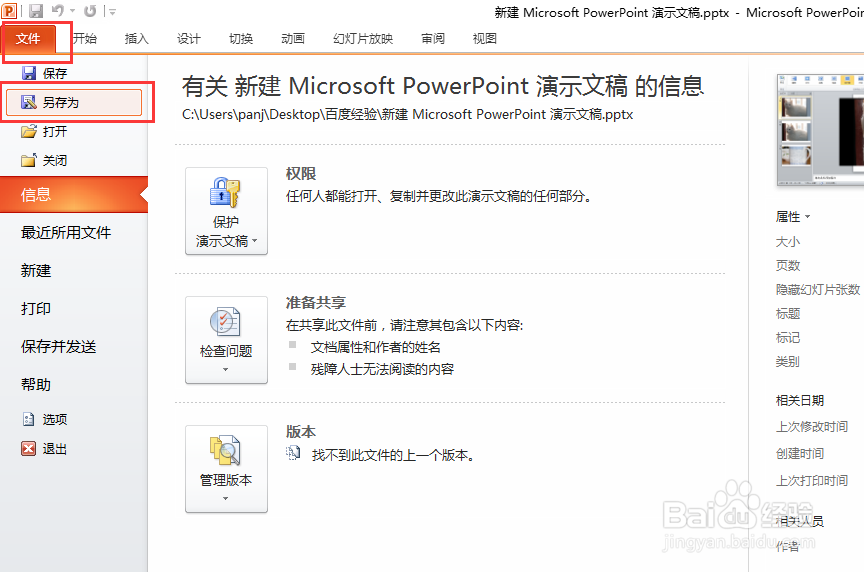This screenshot has width=864, height=572.
Task: Select 帮助 in the backstage menu
Action: point(36,385)
